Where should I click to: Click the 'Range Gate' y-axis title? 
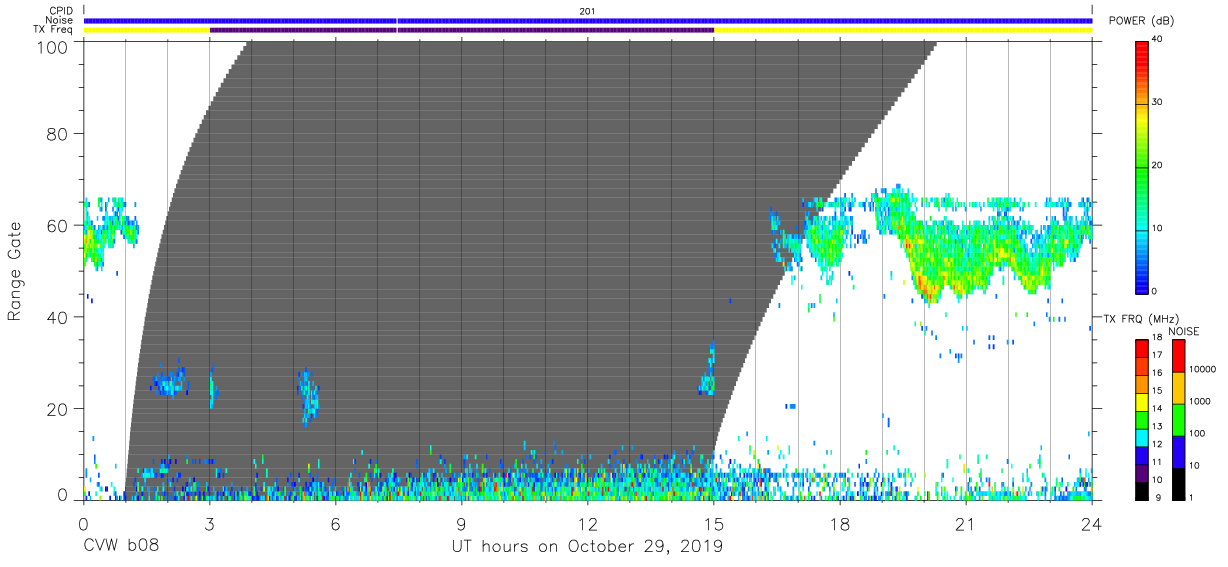coord(15,271)
